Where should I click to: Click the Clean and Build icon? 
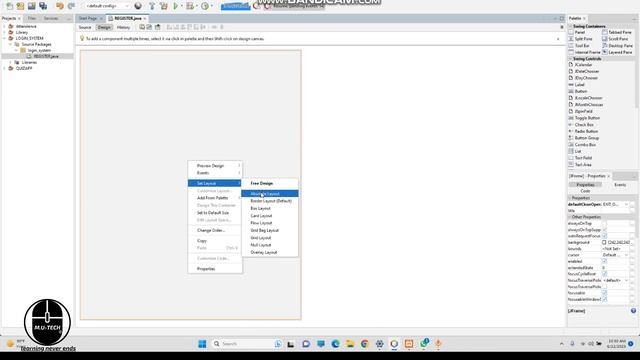pyautogui.click(x=164, y=6)
